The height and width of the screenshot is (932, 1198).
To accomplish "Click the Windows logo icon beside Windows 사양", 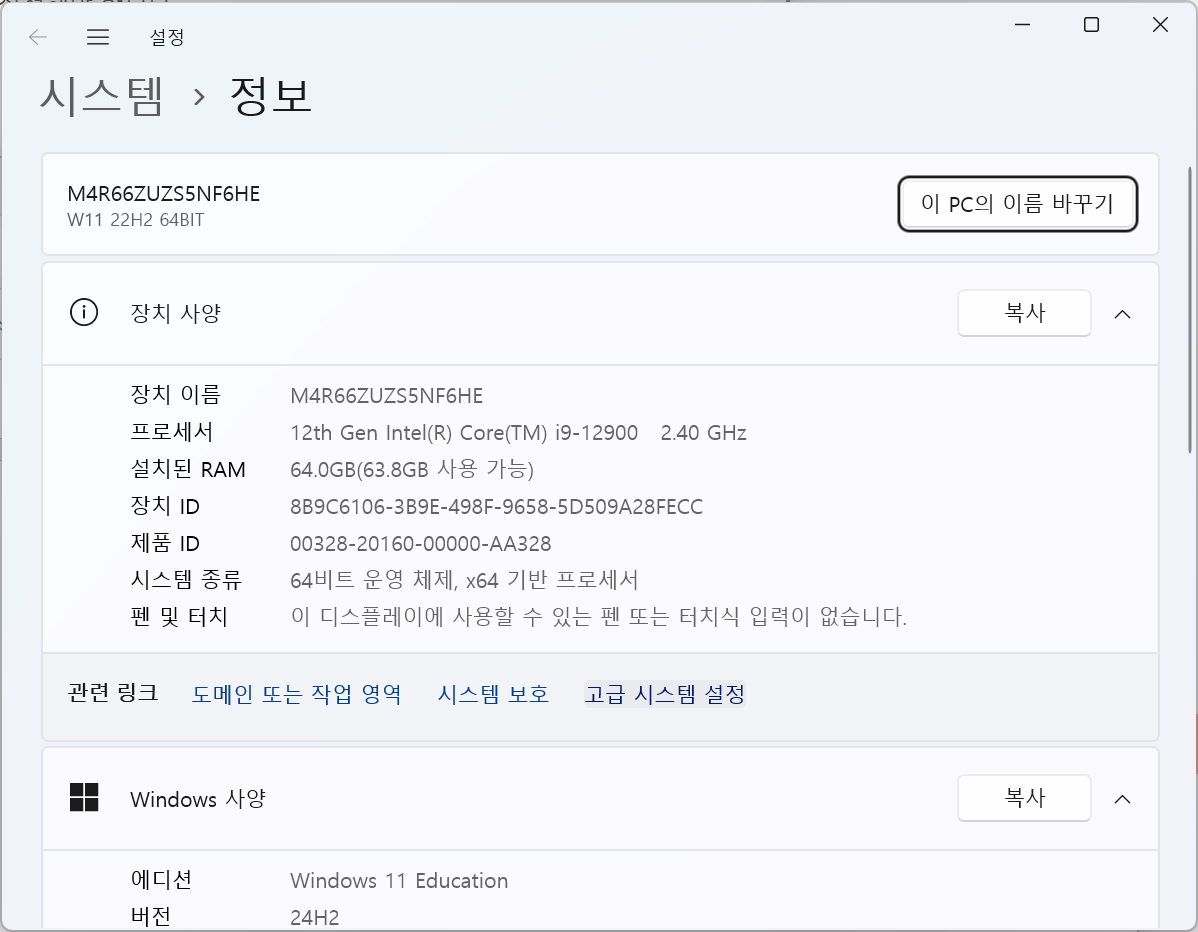I will [84, 798].
